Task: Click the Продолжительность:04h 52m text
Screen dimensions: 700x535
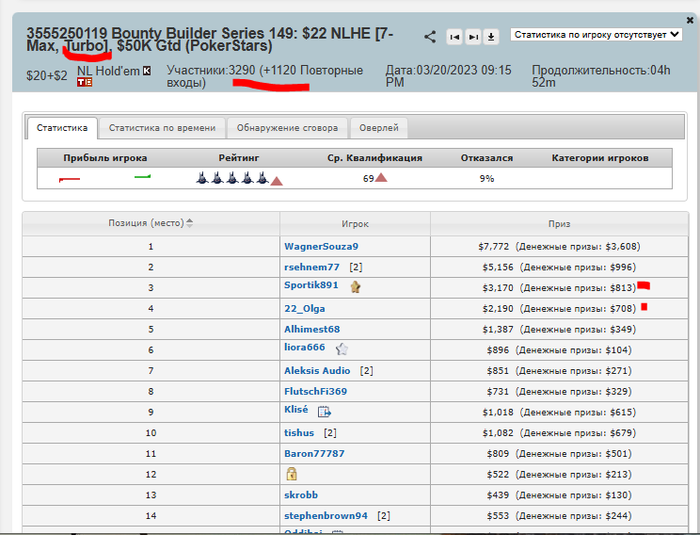Action: pyautogui.click(x=601, y=76)
